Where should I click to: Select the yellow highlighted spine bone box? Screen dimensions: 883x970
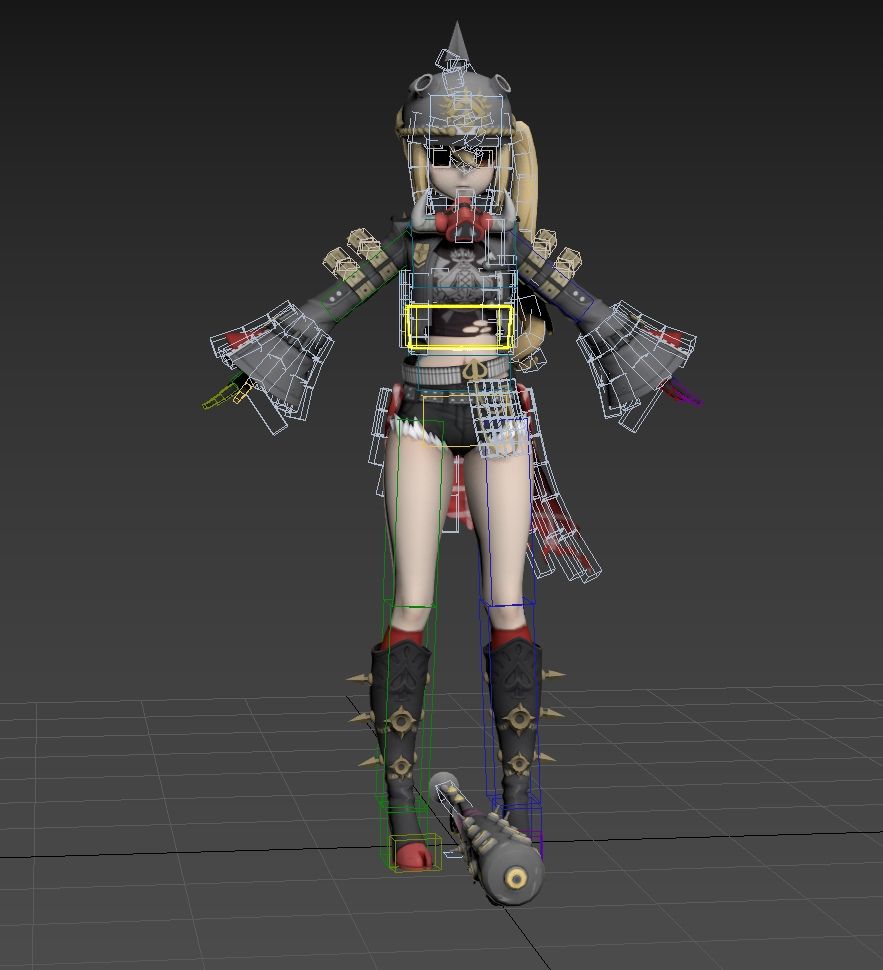(459, 327)
